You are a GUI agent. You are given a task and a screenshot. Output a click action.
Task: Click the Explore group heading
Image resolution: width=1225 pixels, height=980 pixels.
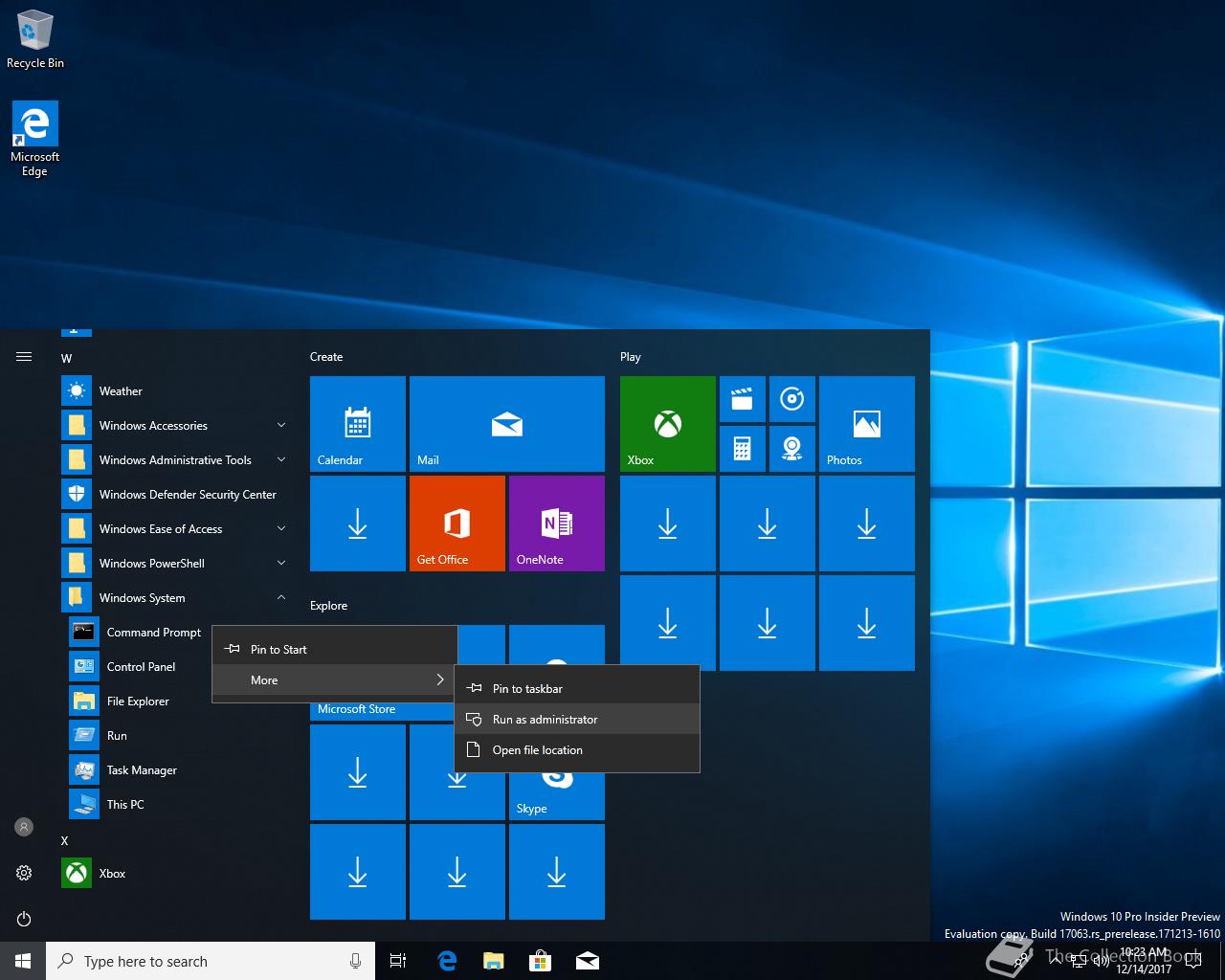click(328, 606)
